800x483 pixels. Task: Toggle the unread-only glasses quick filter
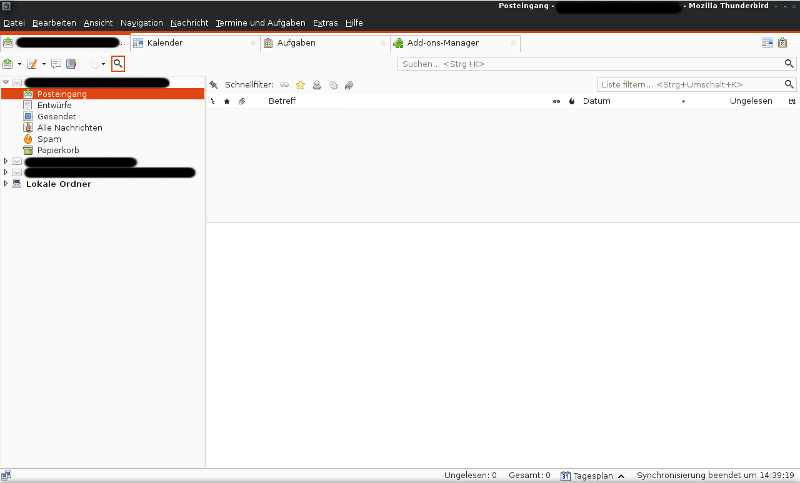(285, 85)
